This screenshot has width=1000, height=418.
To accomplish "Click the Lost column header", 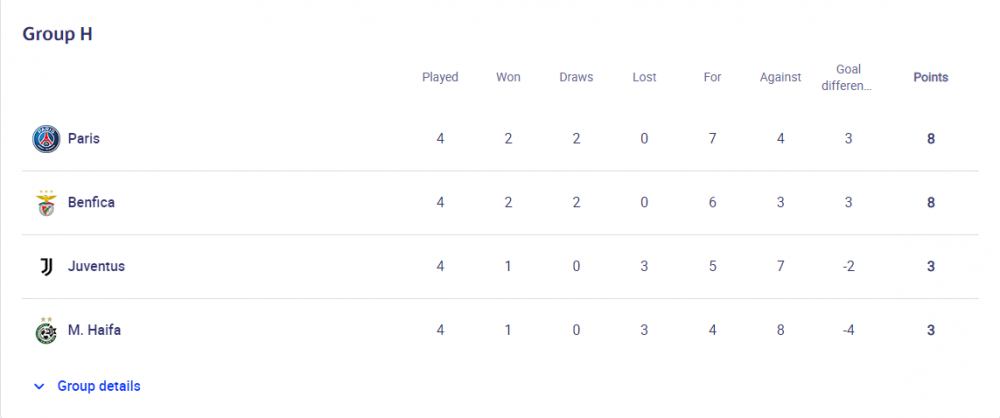I will point(644,77).
